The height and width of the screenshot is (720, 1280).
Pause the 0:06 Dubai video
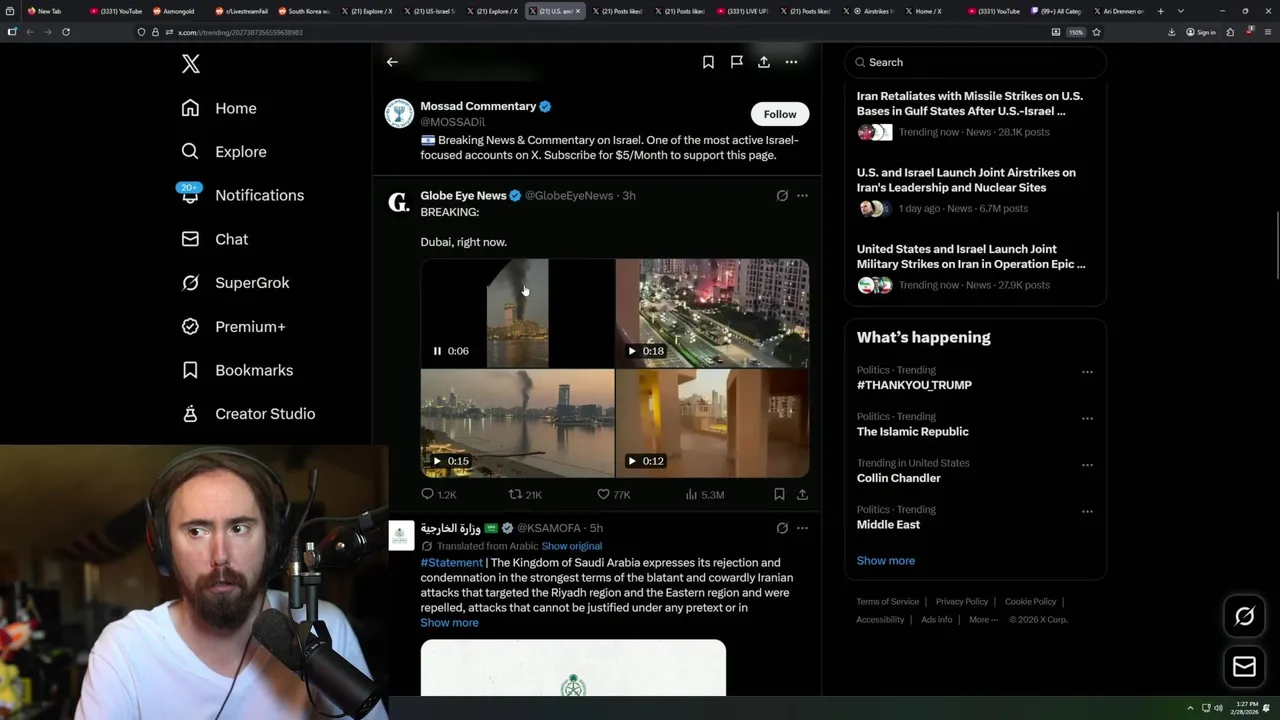[437, 351]
